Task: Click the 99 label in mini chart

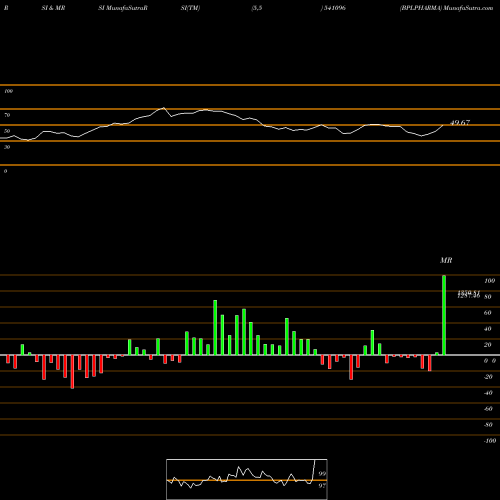Action: coord(322,474)
